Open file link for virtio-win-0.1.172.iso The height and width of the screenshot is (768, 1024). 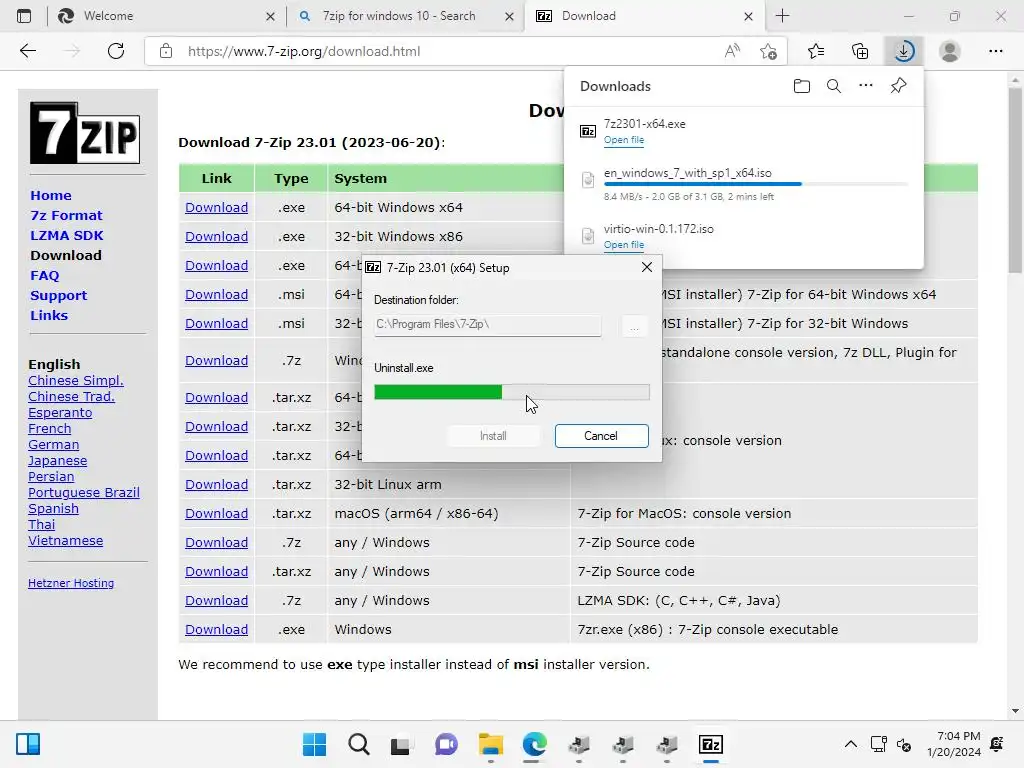point(624,245)
